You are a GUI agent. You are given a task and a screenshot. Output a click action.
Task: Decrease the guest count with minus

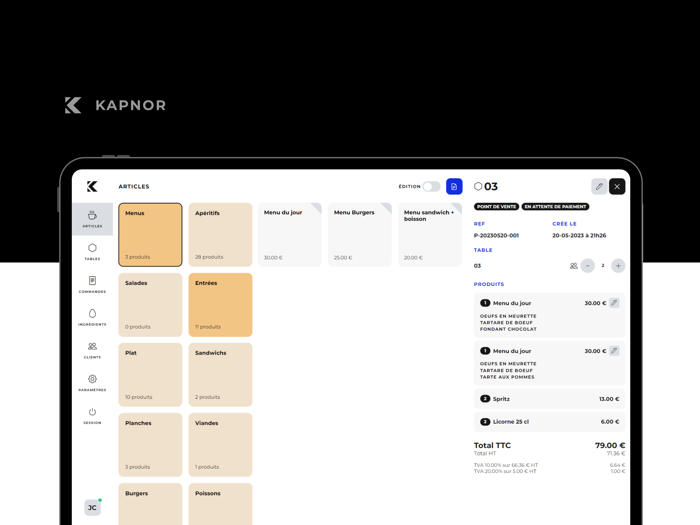[588, 266]
